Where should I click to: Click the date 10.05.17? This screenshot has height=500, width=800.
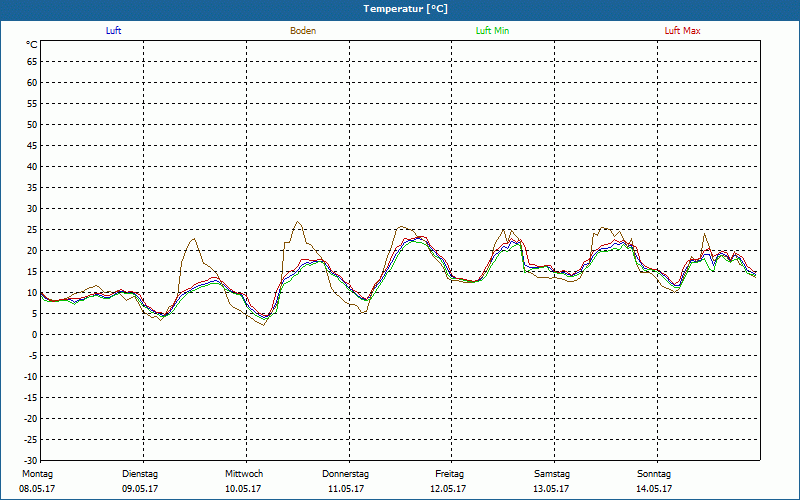pos(243,489)
